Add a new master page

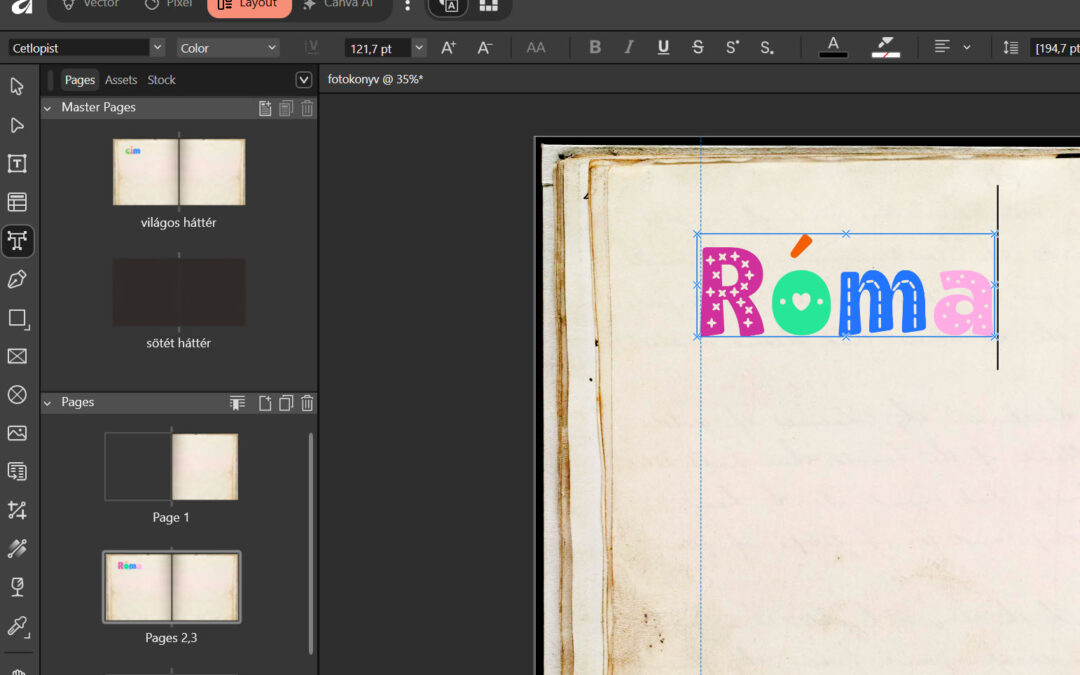pos(265,108)
